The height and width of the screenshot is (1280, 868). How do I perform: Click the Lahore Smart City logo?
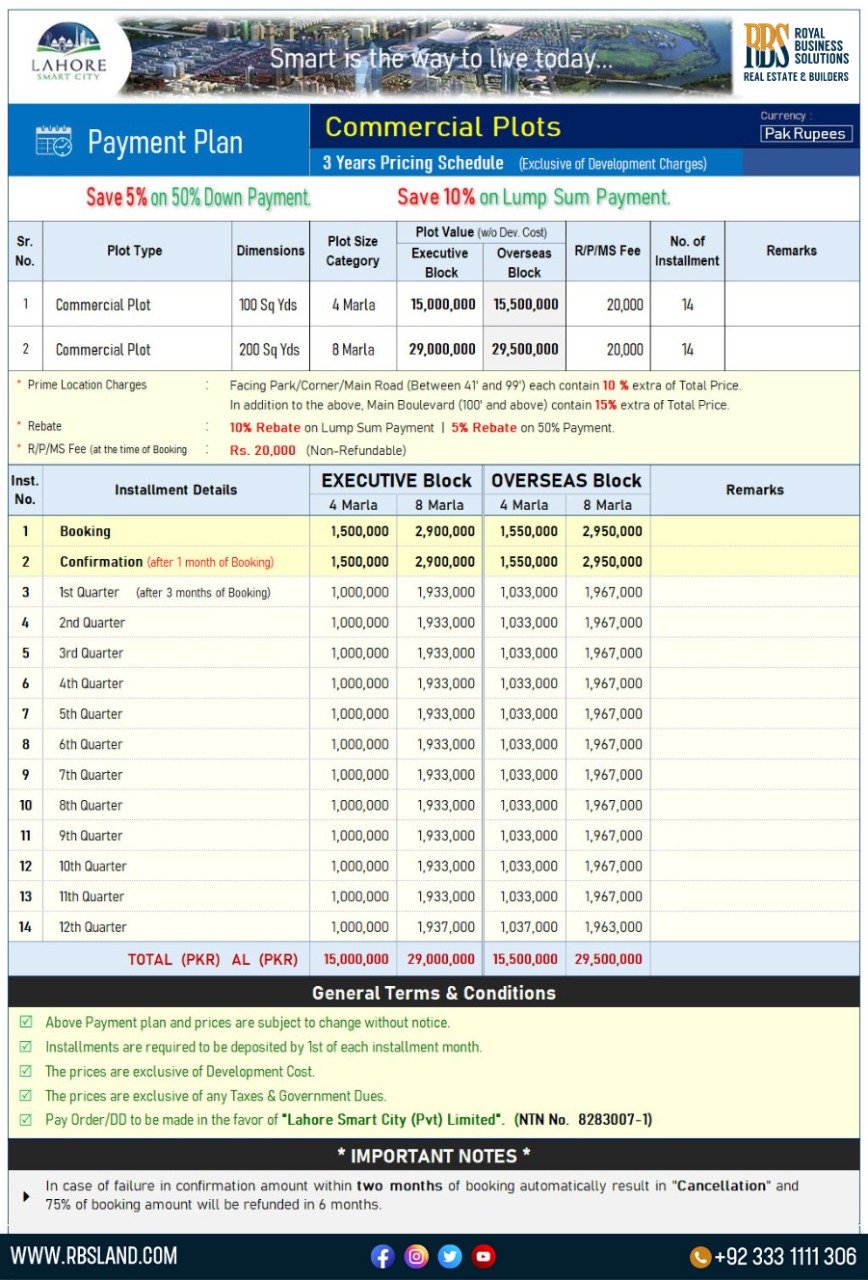pos(70,53)
